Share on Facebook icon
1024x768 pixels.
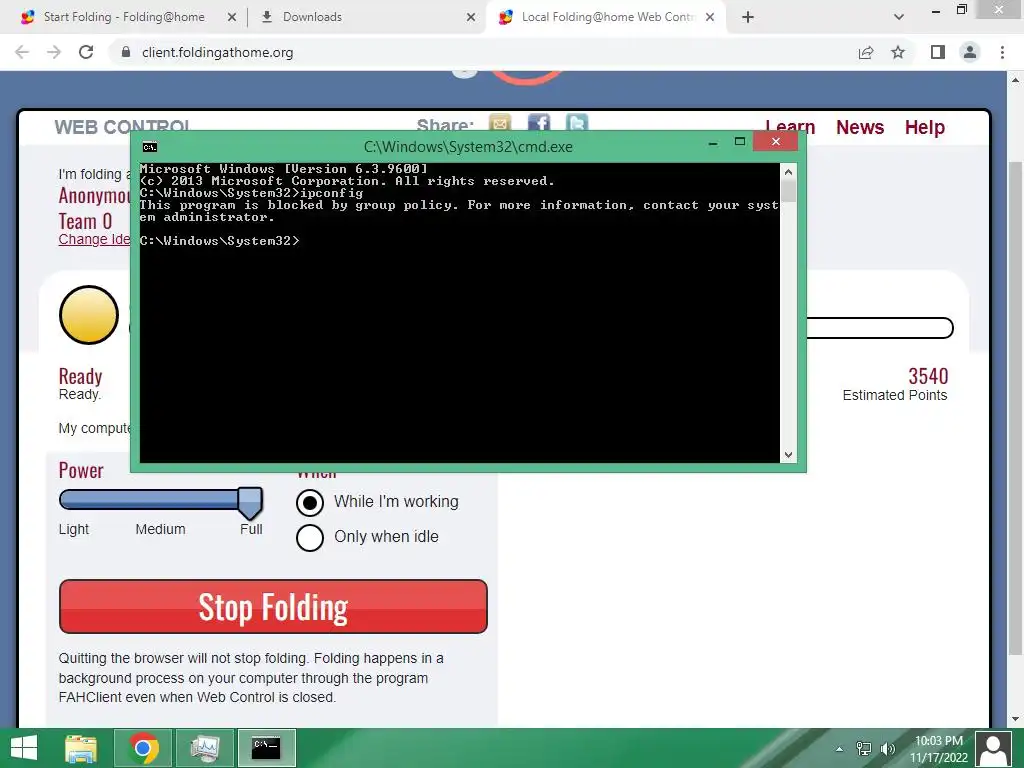(539, 123)
